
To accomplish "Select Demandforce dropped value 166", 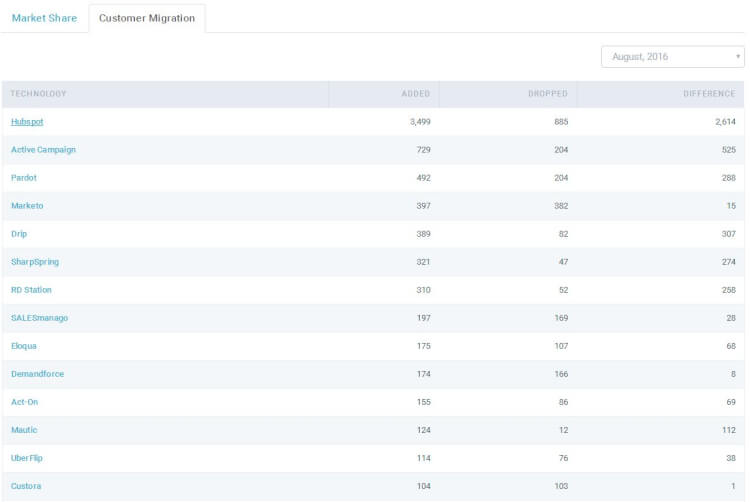I will pos(561,374).
